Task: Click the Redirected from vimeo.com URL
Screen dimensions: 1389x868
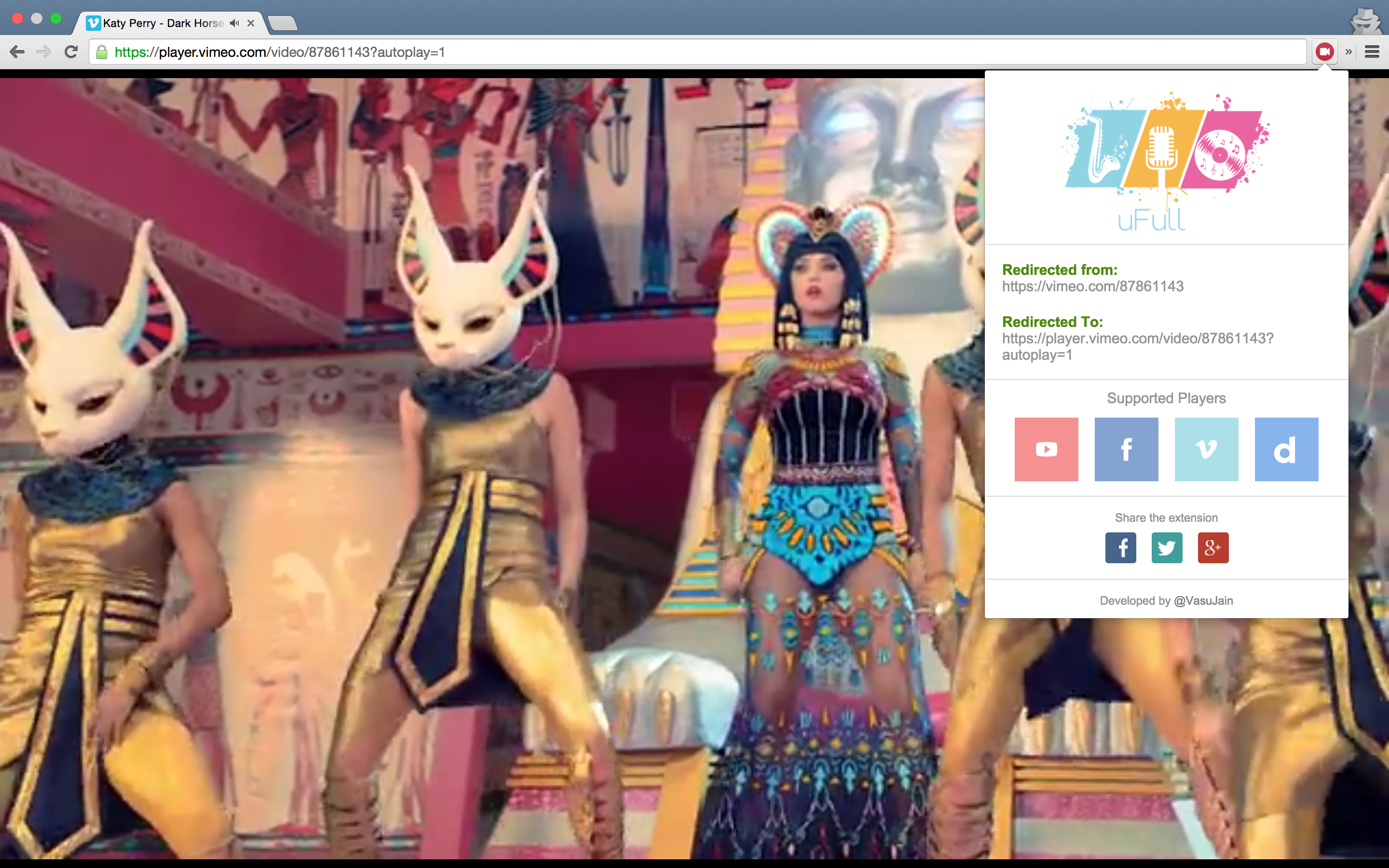Action: tap(1092, 286)
